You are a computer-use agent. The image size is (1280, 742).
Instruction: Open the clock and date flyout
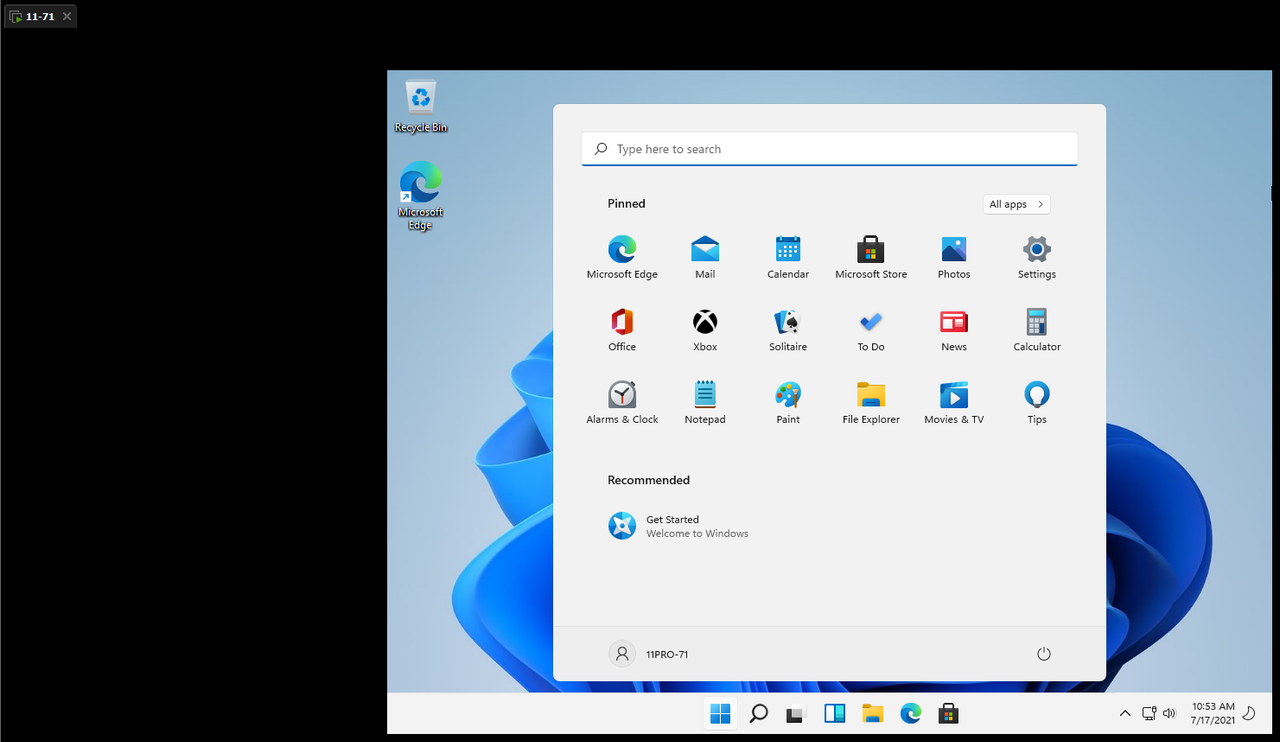point(1212,713)
